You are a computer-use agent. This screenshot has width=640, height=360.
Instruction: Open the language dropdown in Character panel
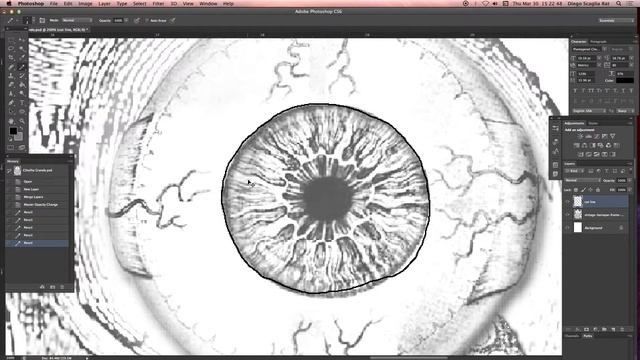click(589, 111)
